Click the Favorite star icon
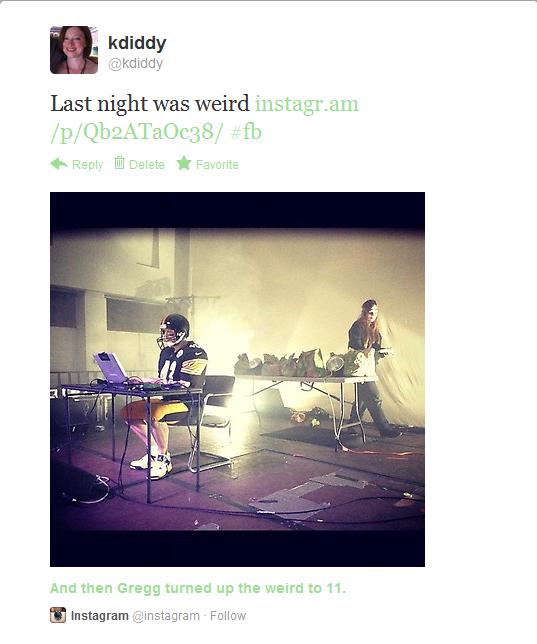 coord(184,163)
